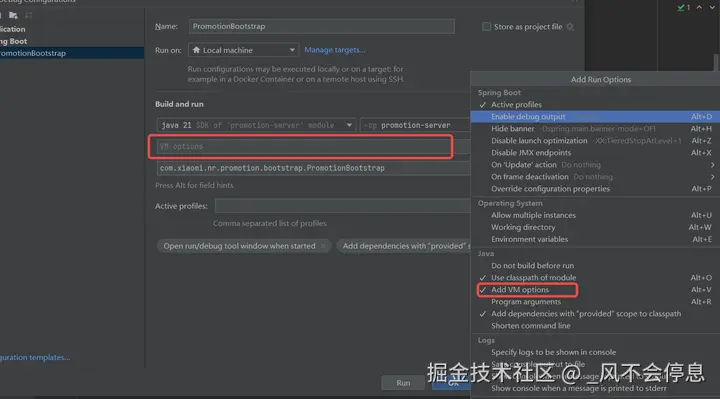Click the green checkmark inspection indicator
Image resolution: width=720 pixels, height=399 pixels.
[x=681, y=8]
